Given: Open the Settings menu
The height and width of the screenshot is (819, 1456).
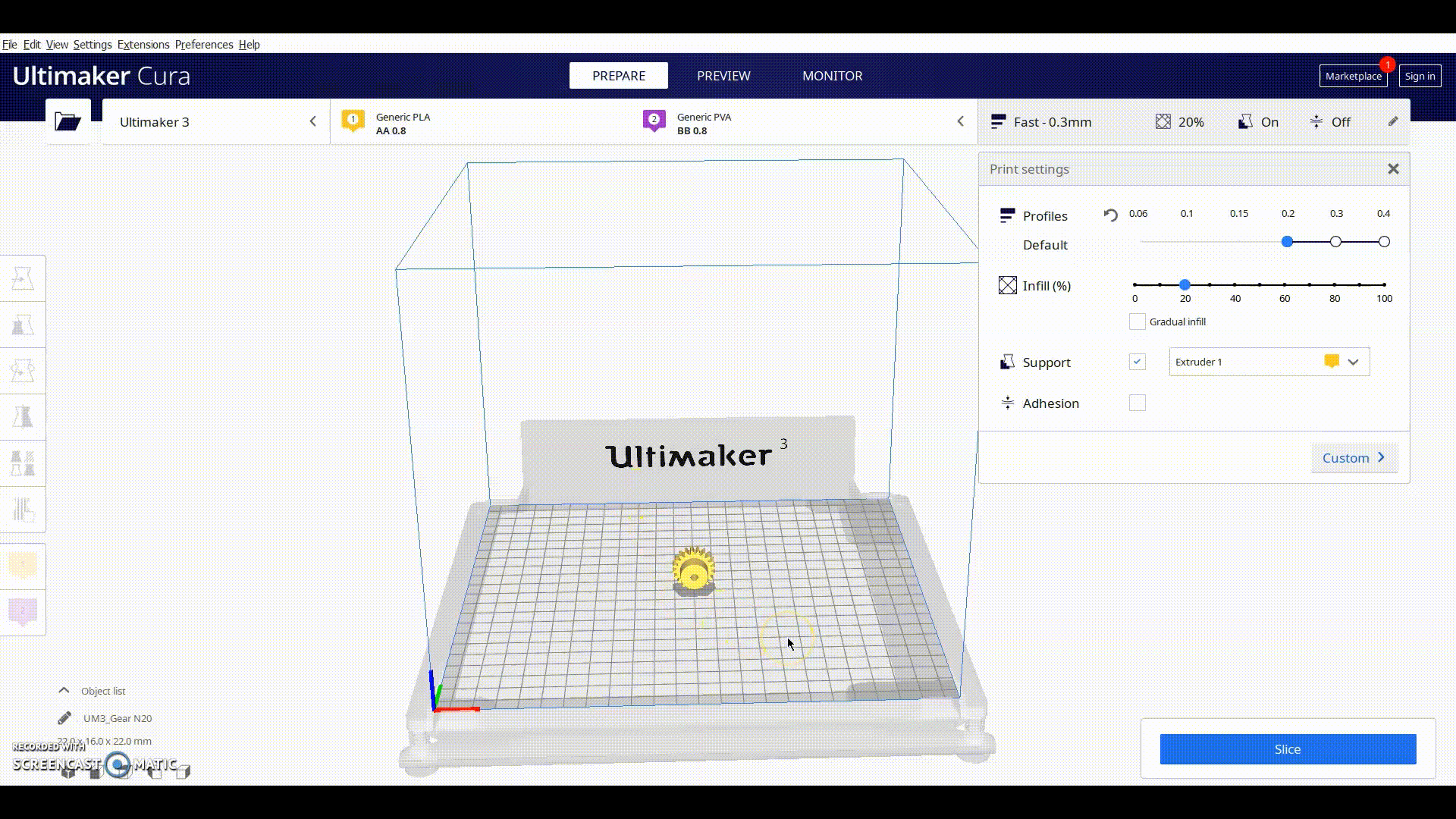Looking at the screenshot, I should [x=93, y=44].
